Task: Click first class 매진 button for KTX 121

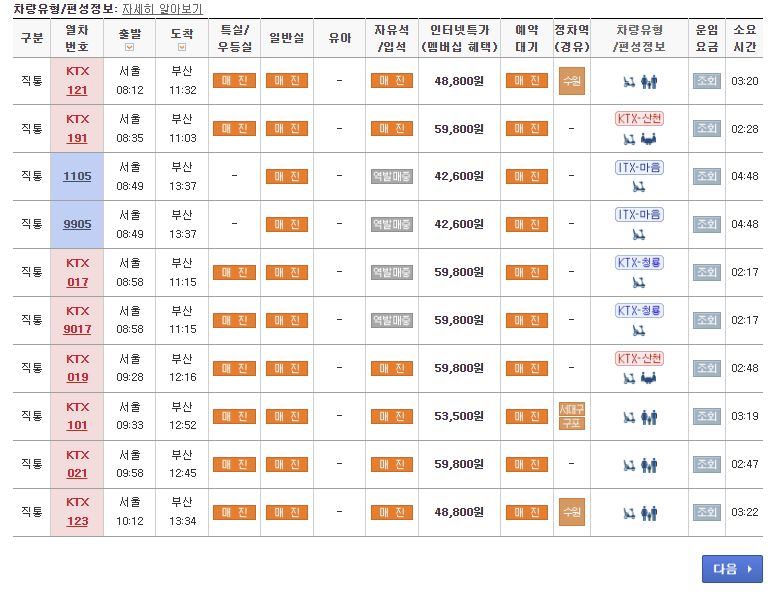Action: click(234, 81)
